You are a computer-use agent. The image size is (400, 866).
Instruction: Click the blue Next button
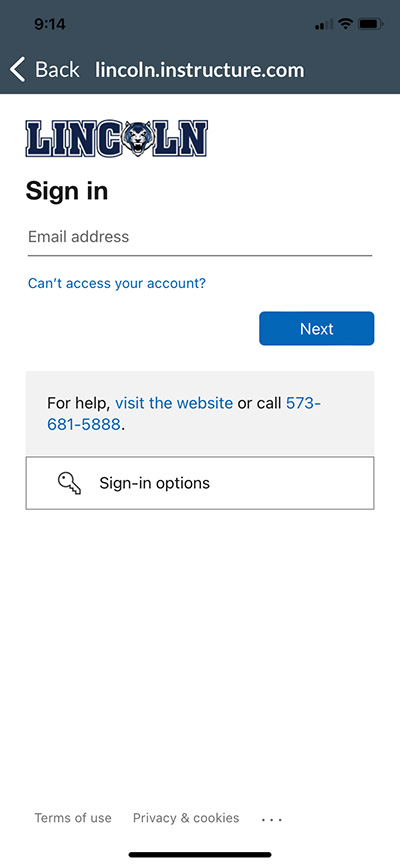[x=317, y=329]
